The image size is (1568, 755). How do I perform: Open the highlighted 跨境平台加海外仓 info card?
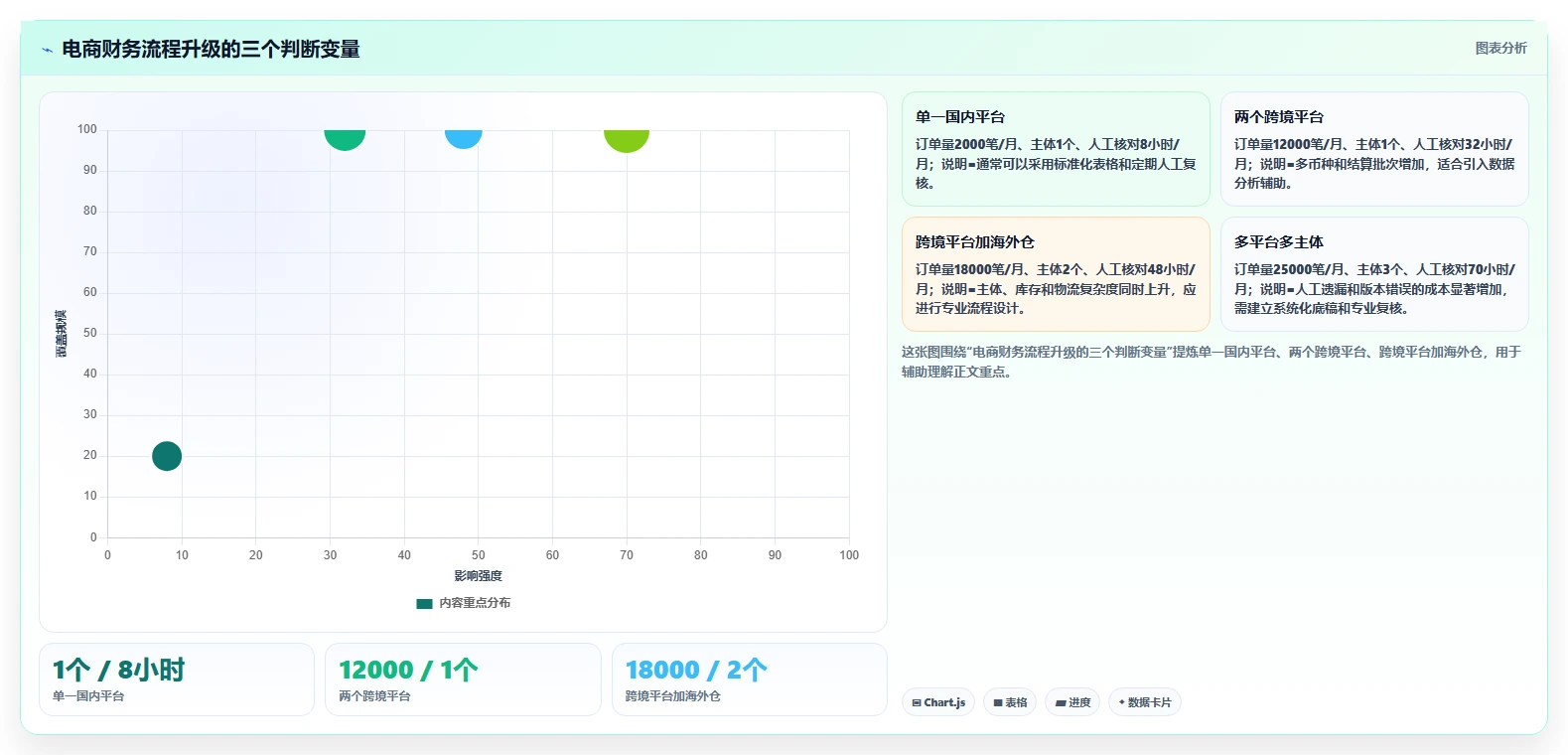pos(1056,274)
